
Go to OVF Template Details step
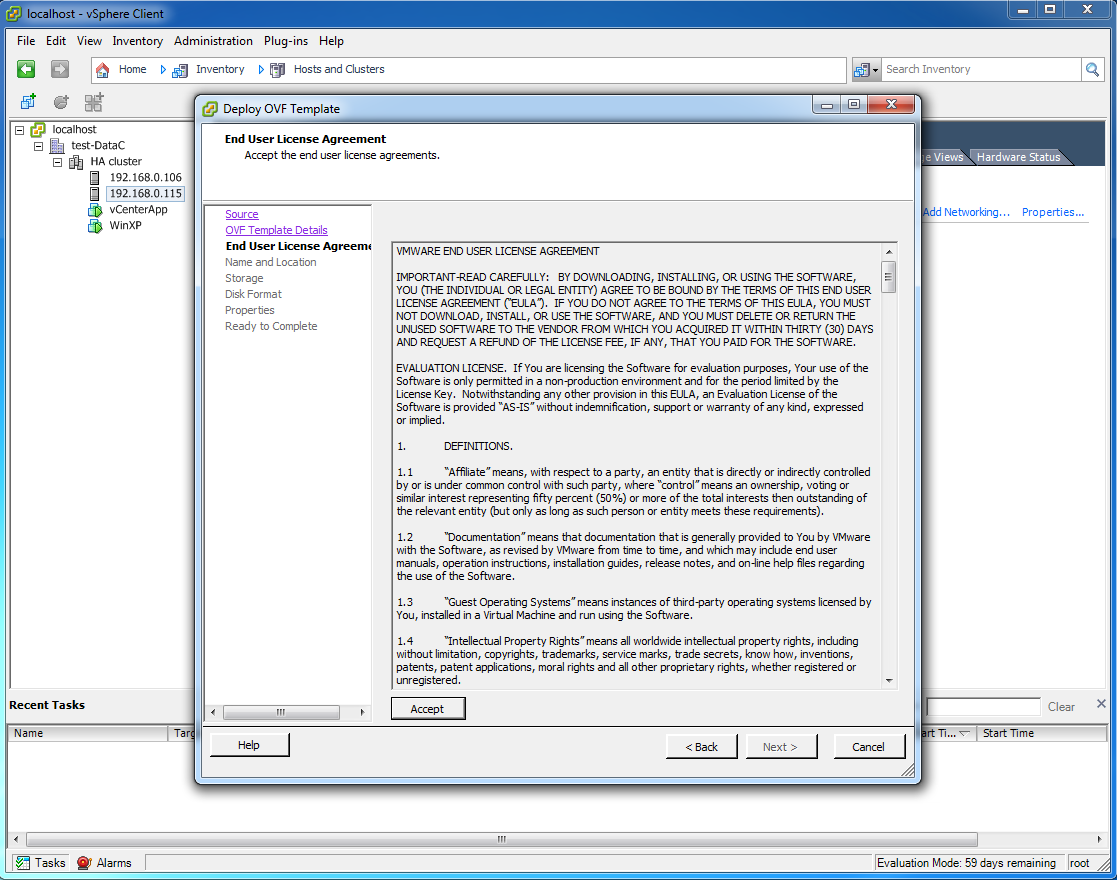pyautogui.click(x=276, y=230)
